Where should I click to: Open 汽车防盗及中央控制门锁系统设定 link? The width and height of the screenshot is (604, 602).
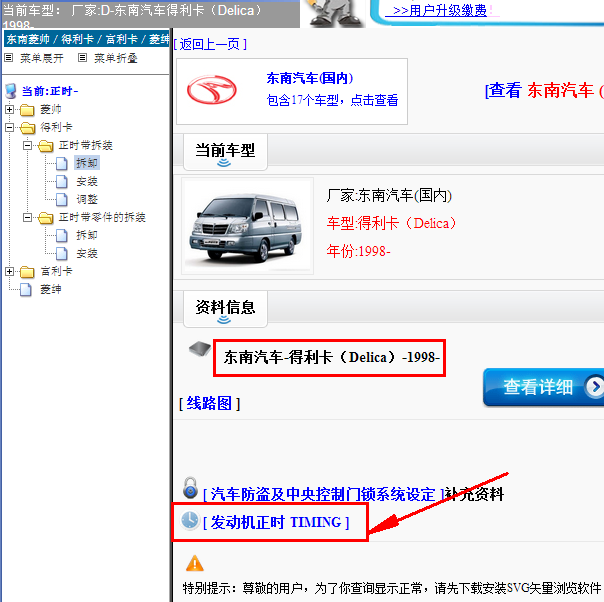pyautogui.click(x=323, y=494)
